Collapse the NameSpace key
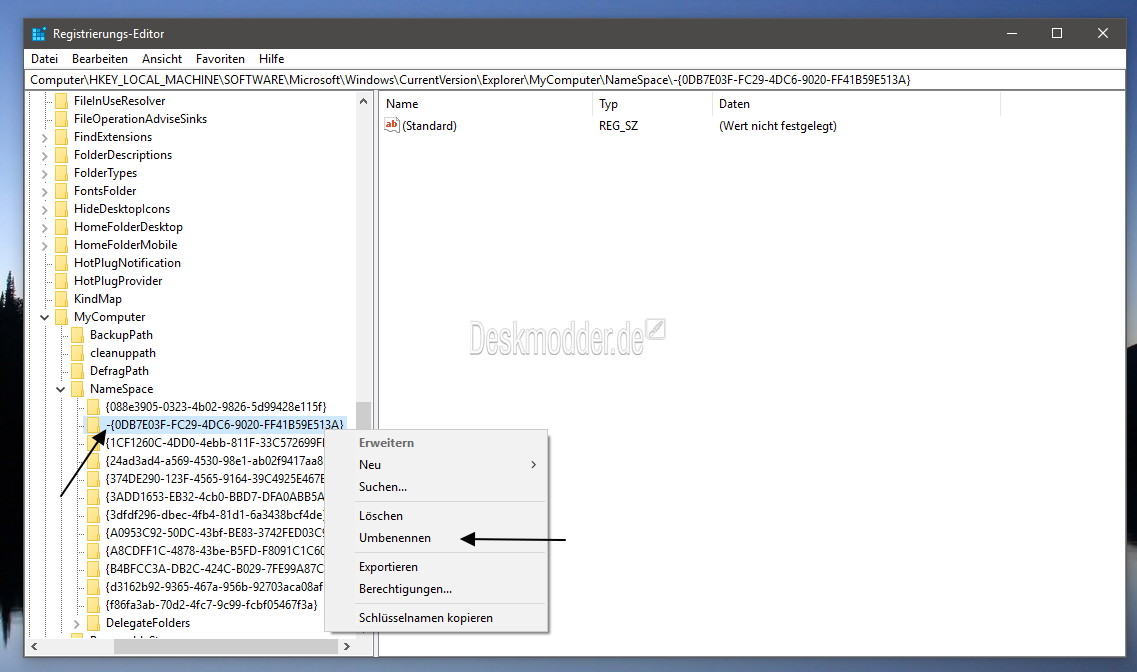Screen dimensions: 1137x672 pos(61,389)
